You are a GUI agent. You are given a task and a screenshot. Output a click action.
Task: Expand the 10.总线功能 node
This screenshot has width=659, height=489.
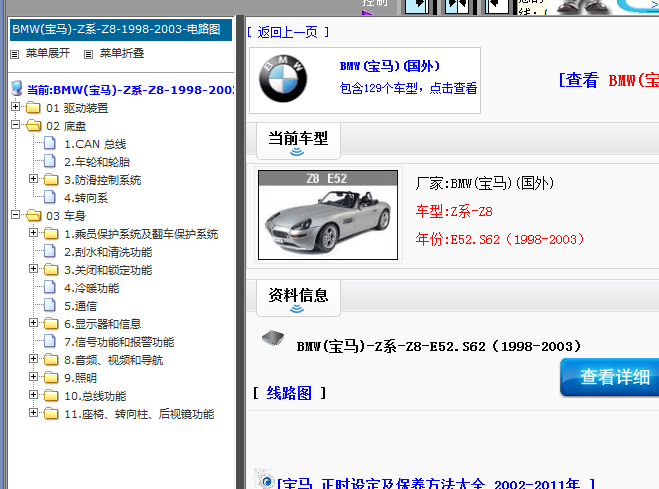tap(33, 394)
